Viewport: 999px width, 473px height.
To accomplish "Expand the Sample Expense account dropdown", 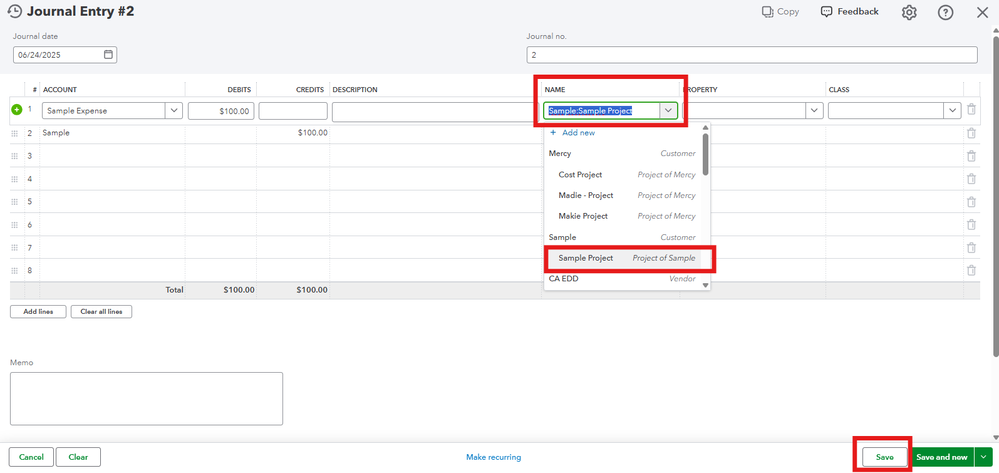I will 174,111.
